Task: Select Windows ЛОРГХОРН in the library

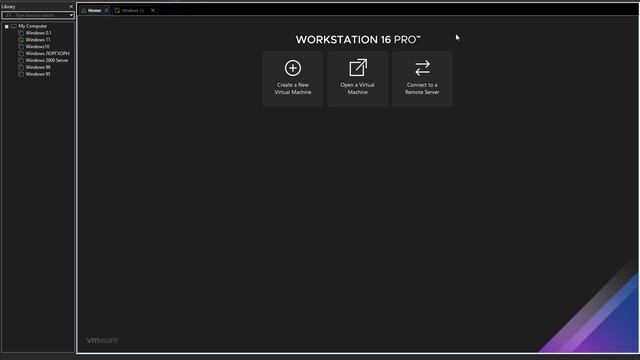Action: click(47, 53)
